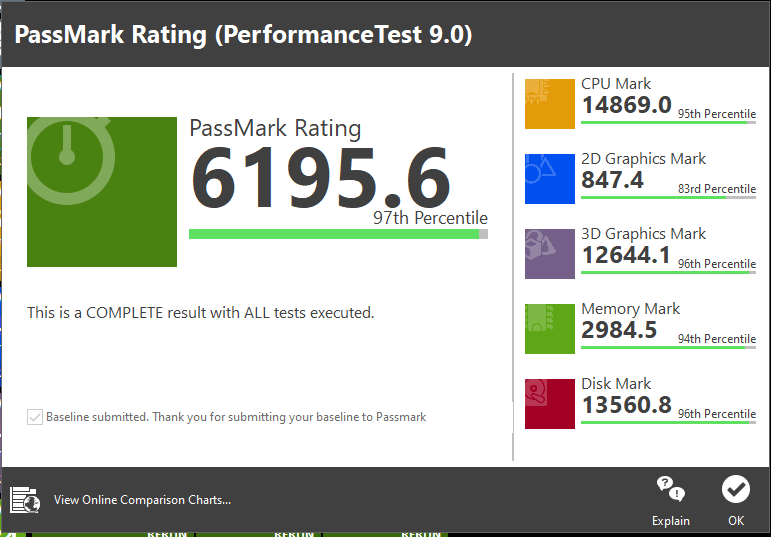
Task: Click the PassMark Rating 97th percentile bar
Action: (x=338, y=234)
